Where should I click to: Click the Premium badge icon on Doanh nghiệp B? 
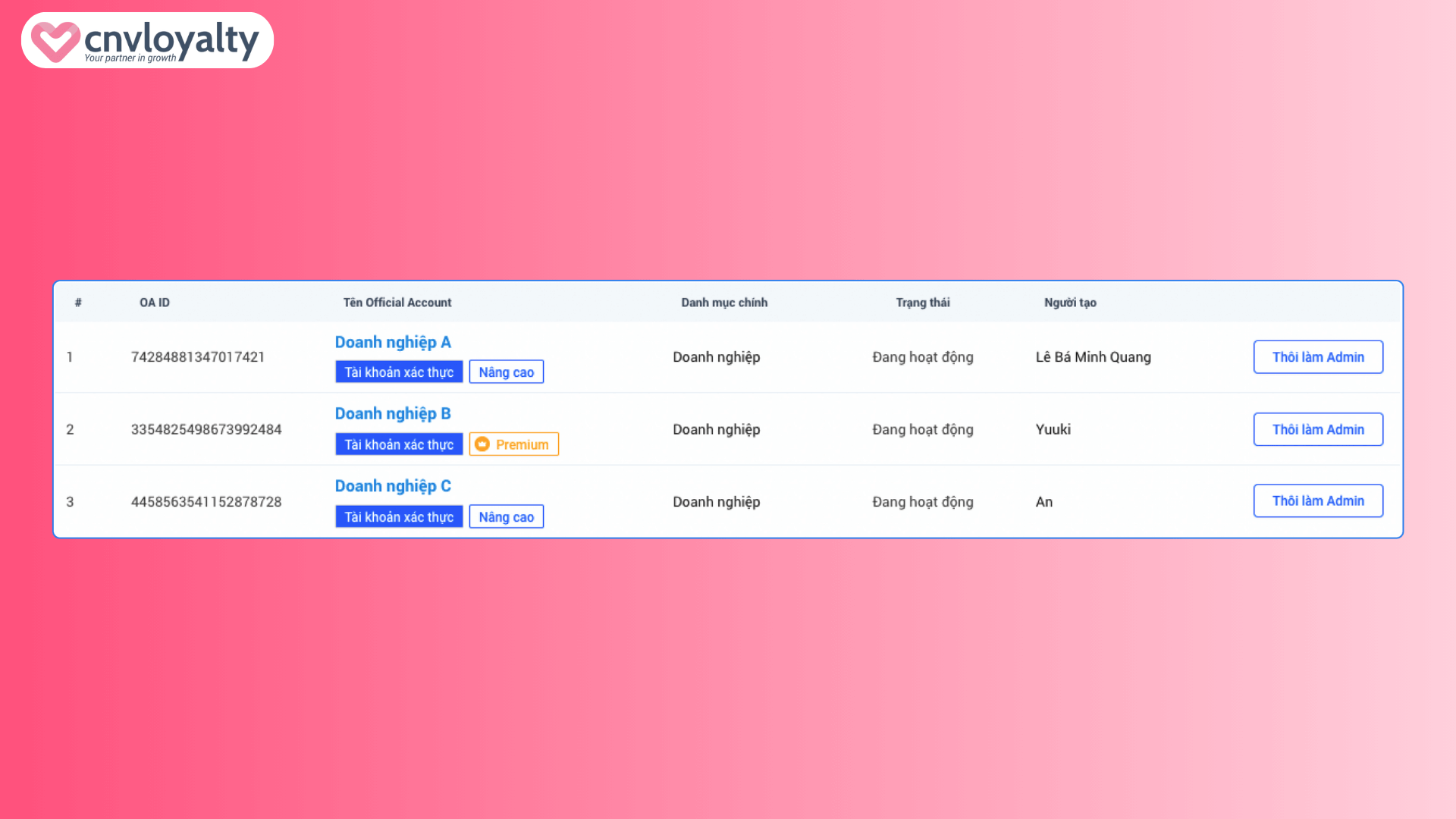click(x=482, y=444)
